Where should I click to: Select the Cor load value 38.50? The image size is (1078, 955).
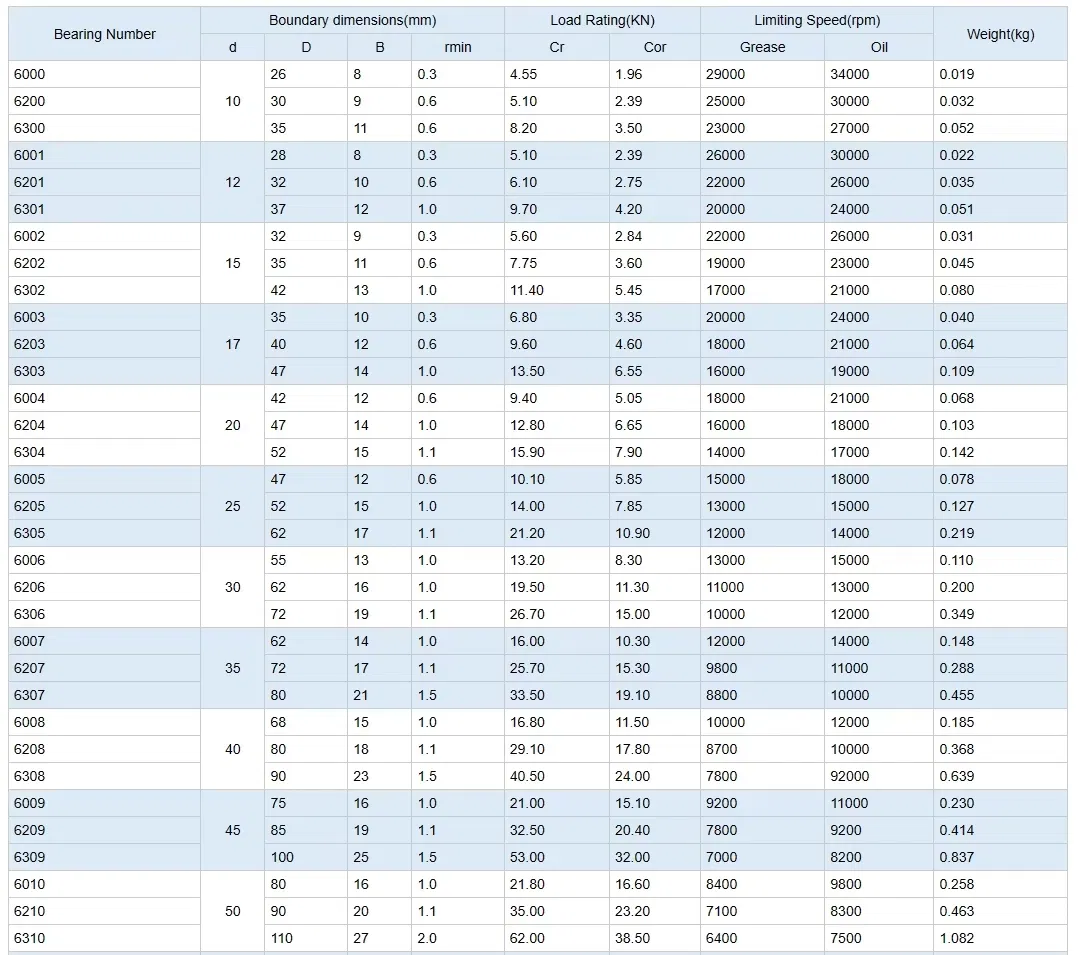point(632,938)
